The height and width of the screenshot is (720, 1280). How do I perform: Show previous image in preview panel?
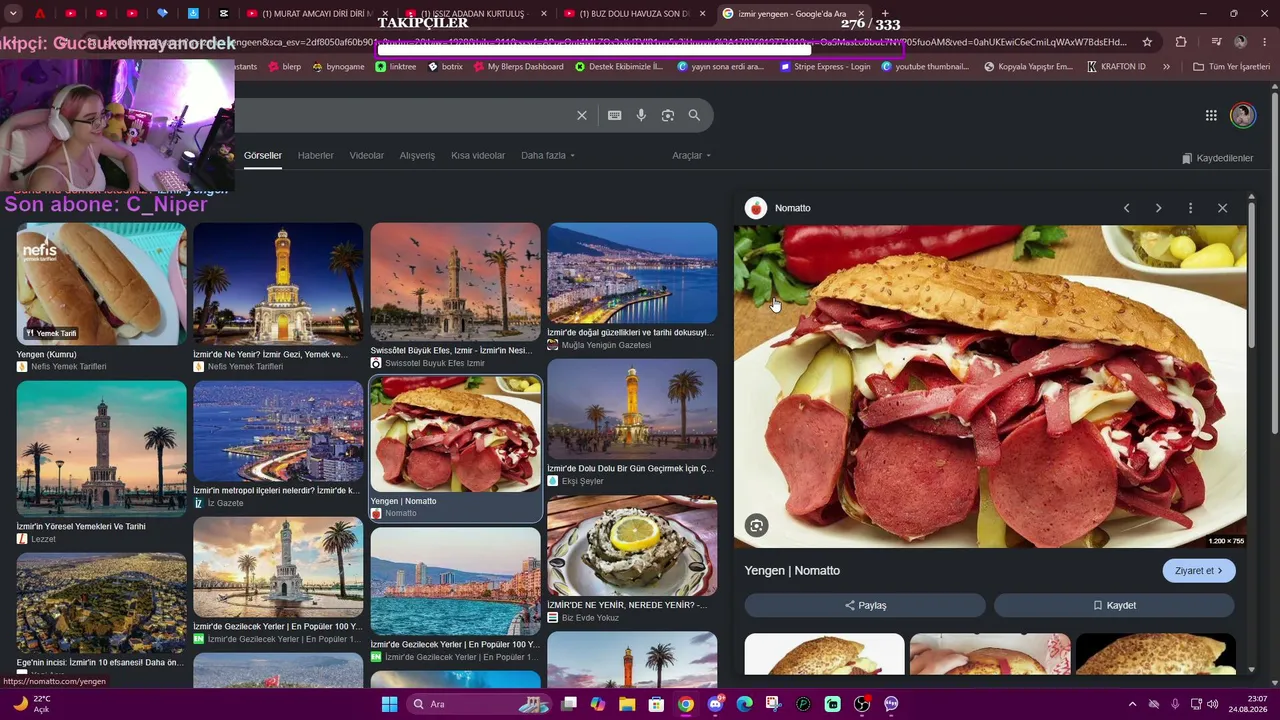(1127, 208)
